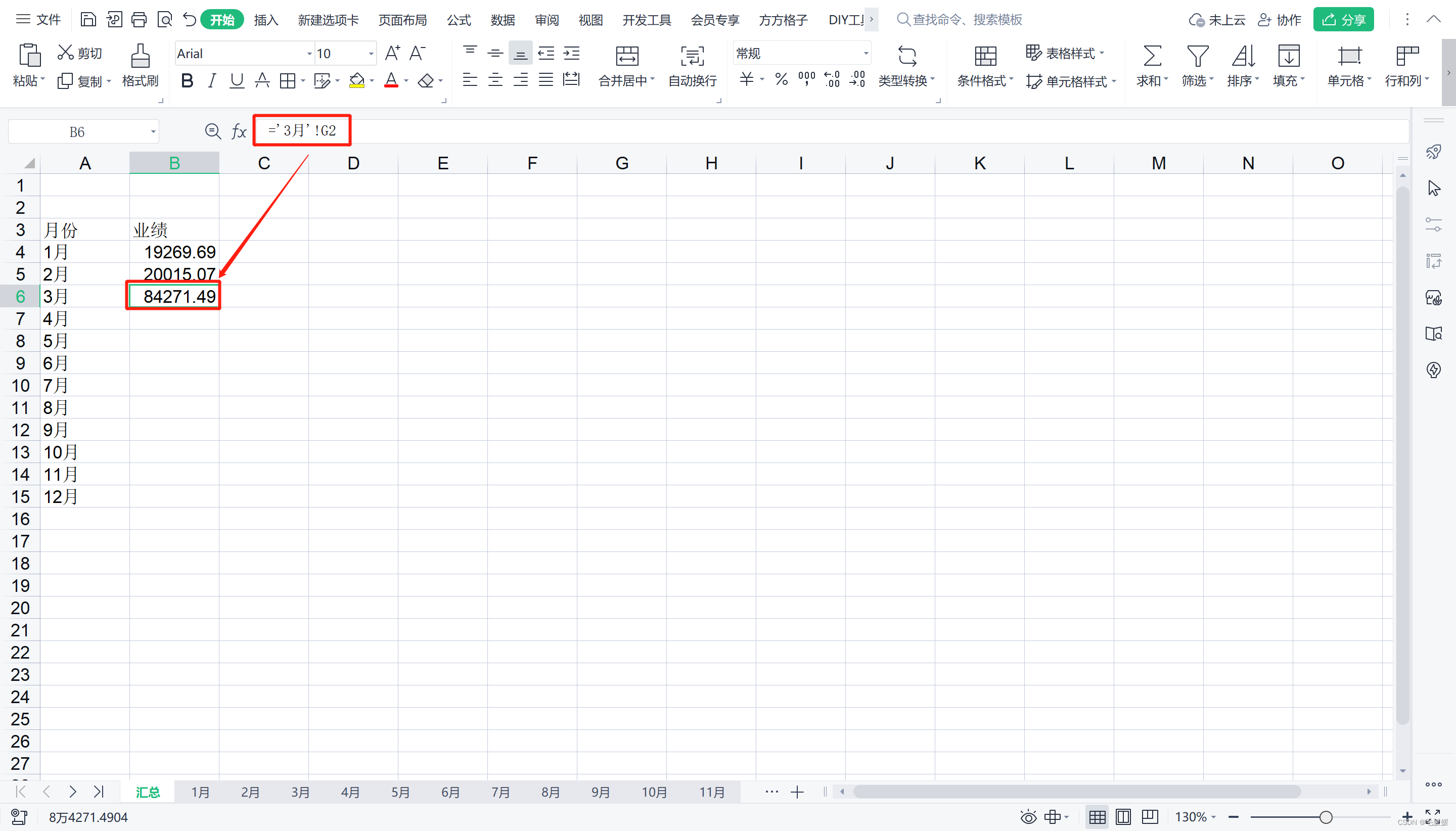Click increase decimal places icon
The width and height of the screenshot is (1456, 831).
tap(832, 79)
